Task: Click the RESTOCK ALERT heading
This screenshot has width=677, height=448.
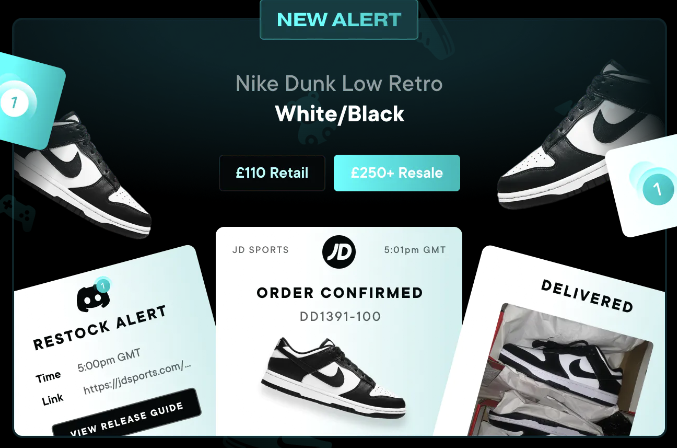Action: click(x=100, y=327)
